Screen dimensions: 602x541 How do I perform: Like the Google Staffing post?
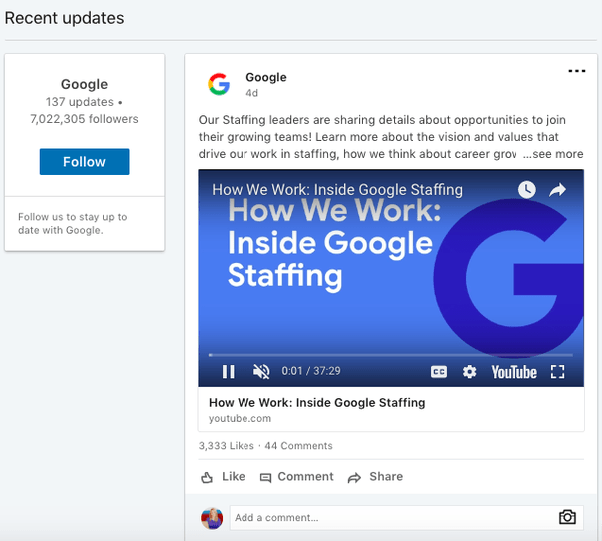click(223, 477)
